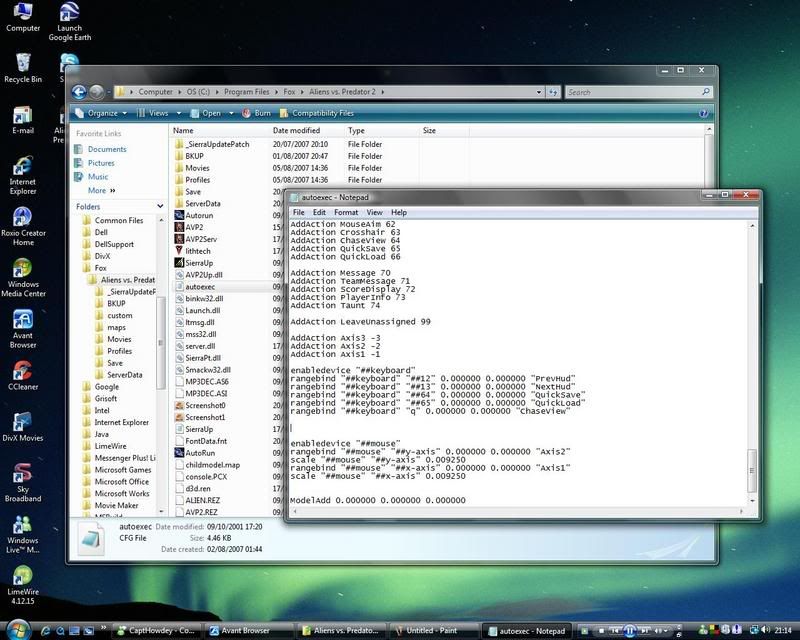Launch Internet Explorer from Quick Launch
Screen dimensions: 800x640
(x=45, y=631)
